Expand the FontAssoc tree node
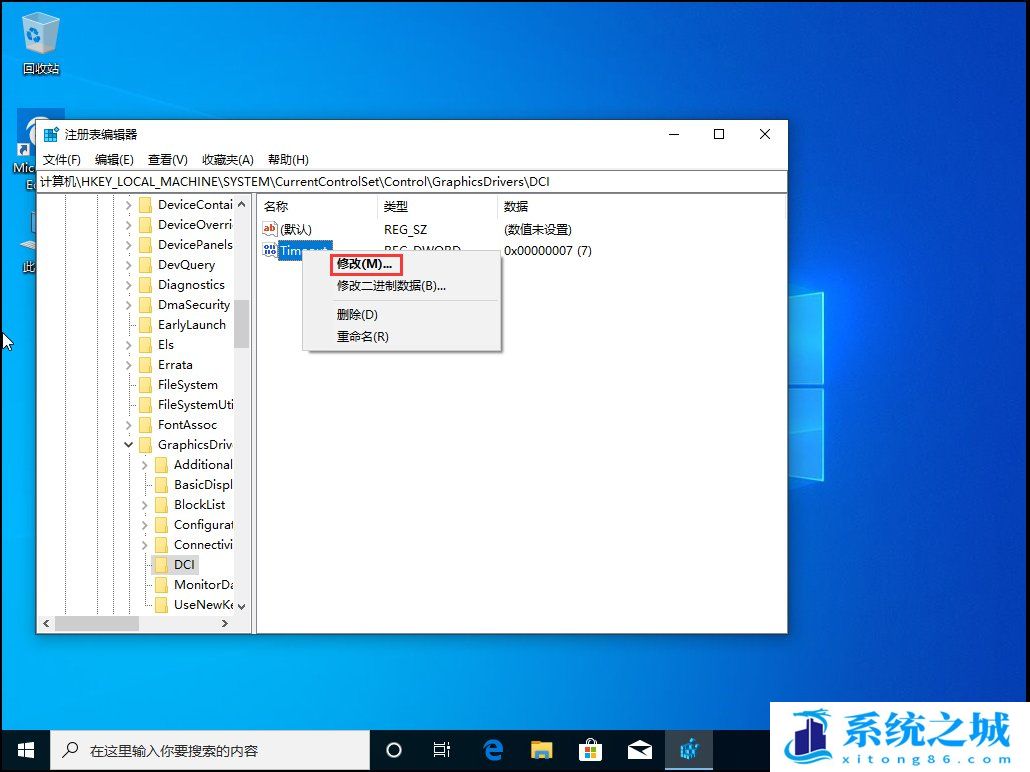Image resolution: width=1030 pixels, height=772 pixels. tap(129, 425)
